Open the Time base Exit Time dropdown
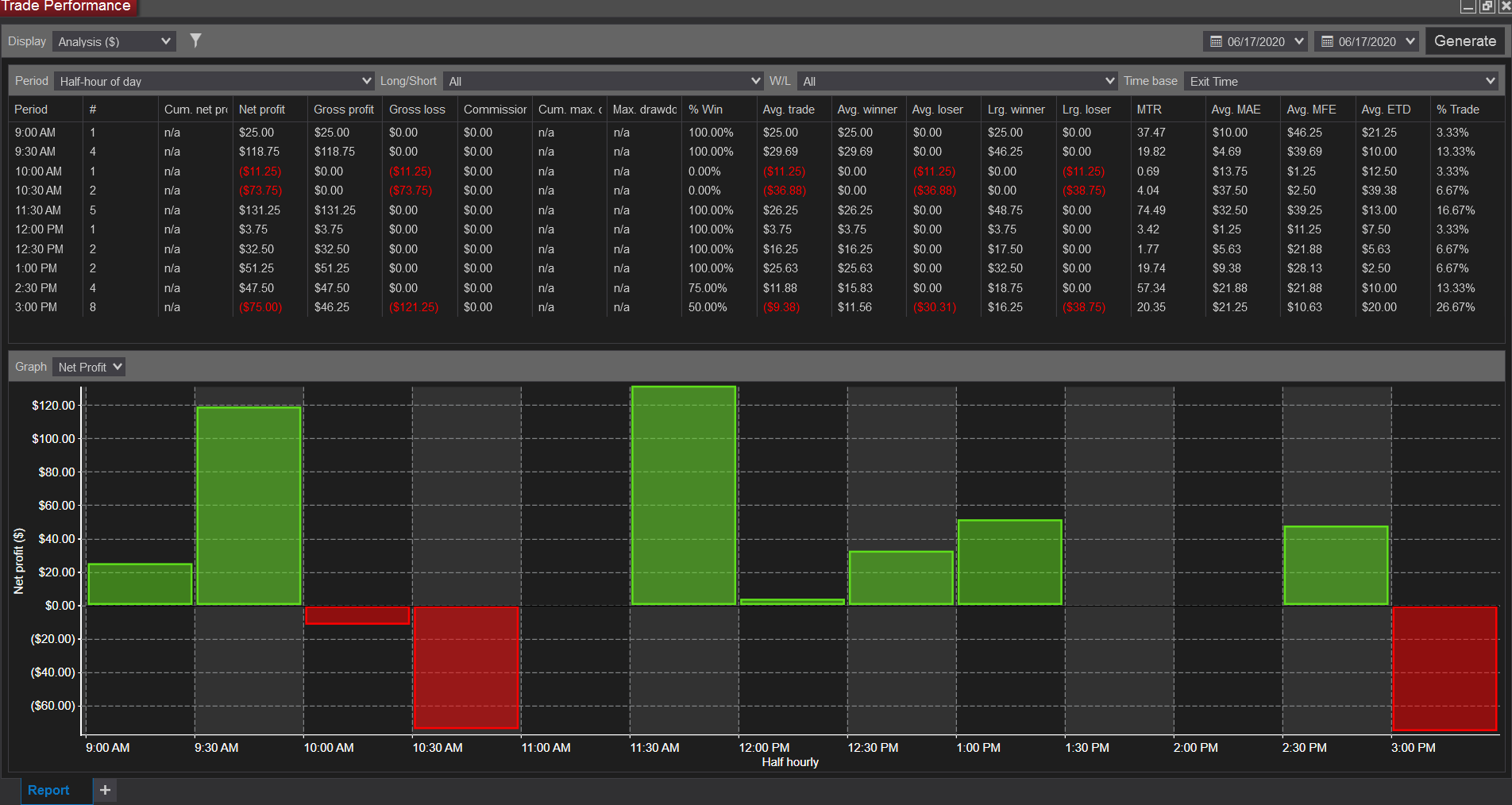 [x=1341, y=81]
